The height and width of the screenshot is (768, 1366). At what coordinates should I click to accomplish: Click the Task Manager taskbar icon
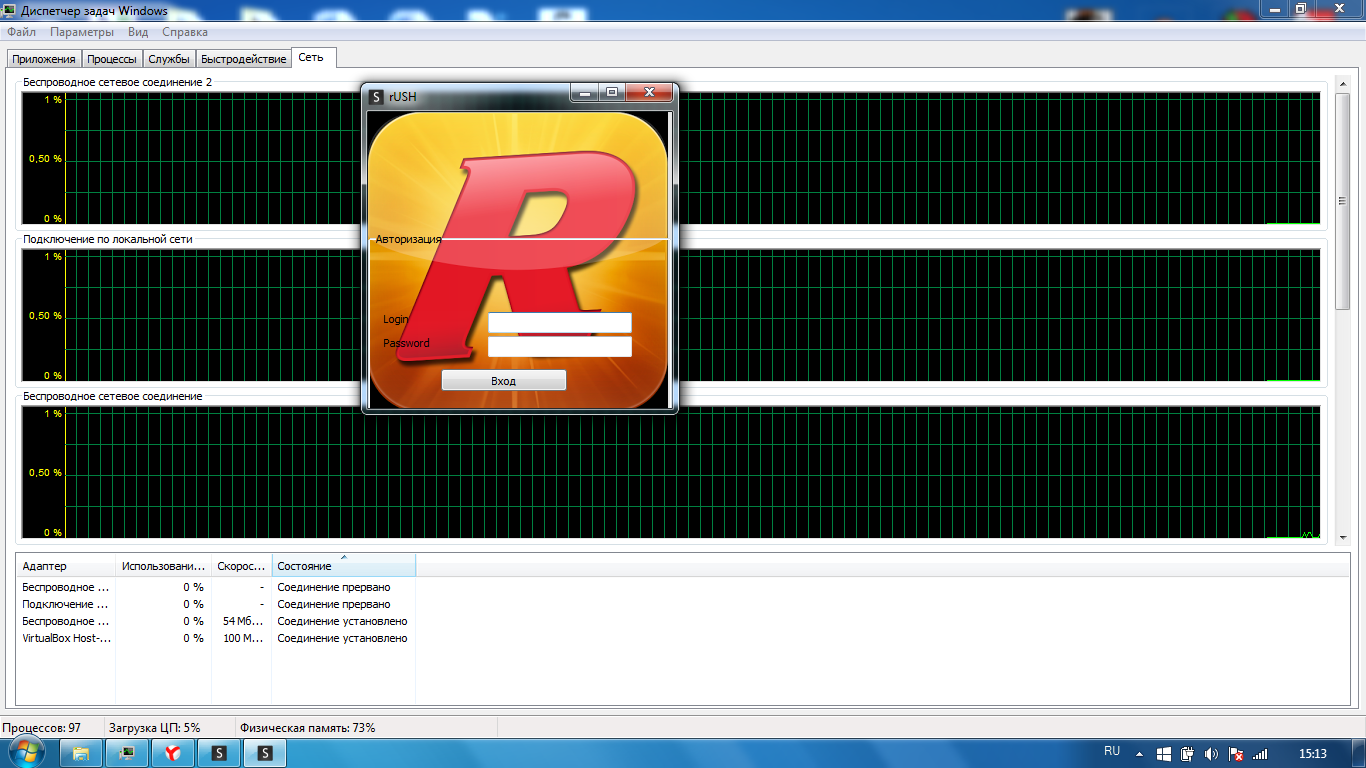click(127, 753)
